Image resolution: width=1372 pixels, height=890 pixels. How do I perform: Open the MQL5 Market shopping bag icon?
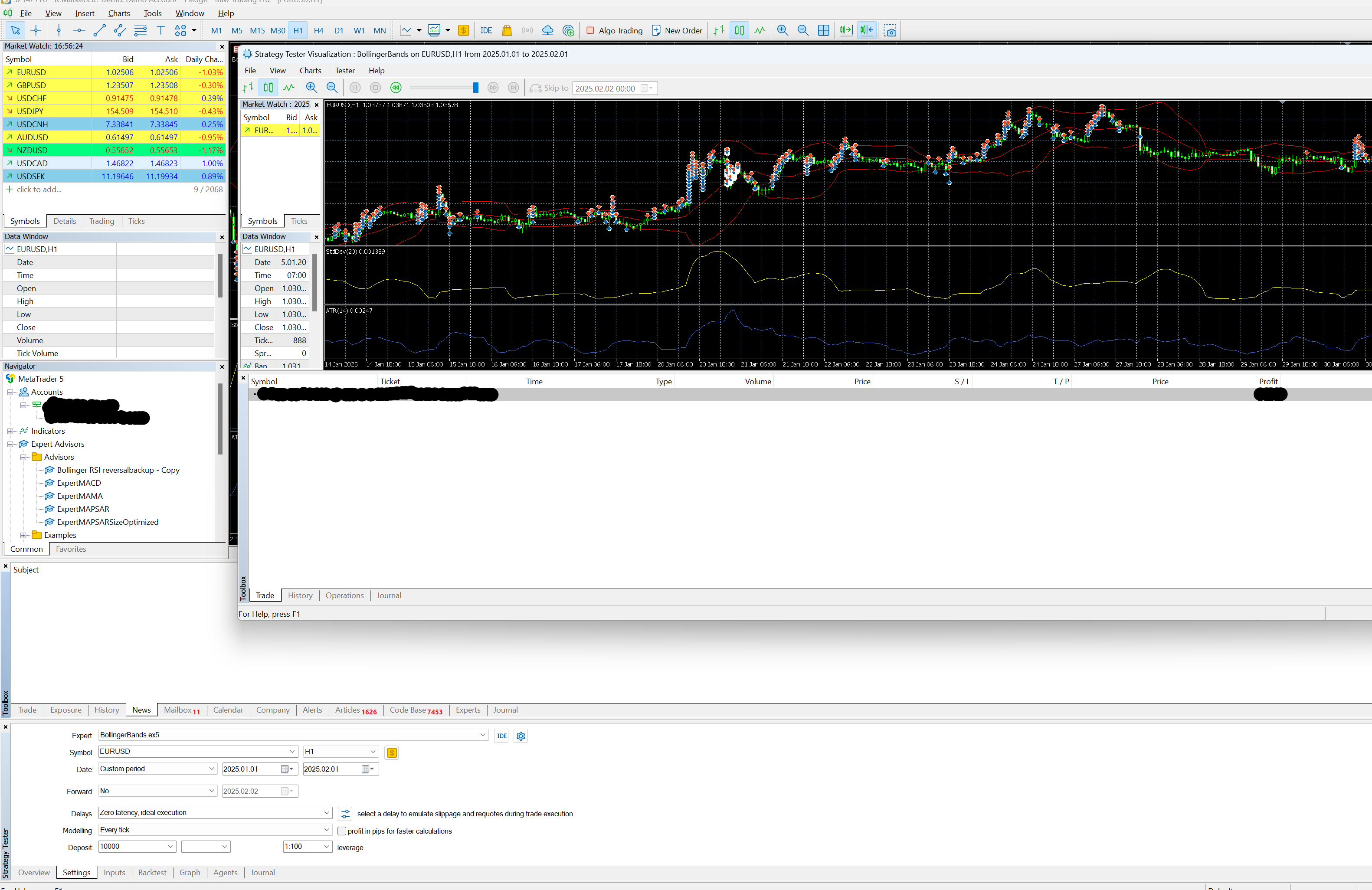[507, 30]
